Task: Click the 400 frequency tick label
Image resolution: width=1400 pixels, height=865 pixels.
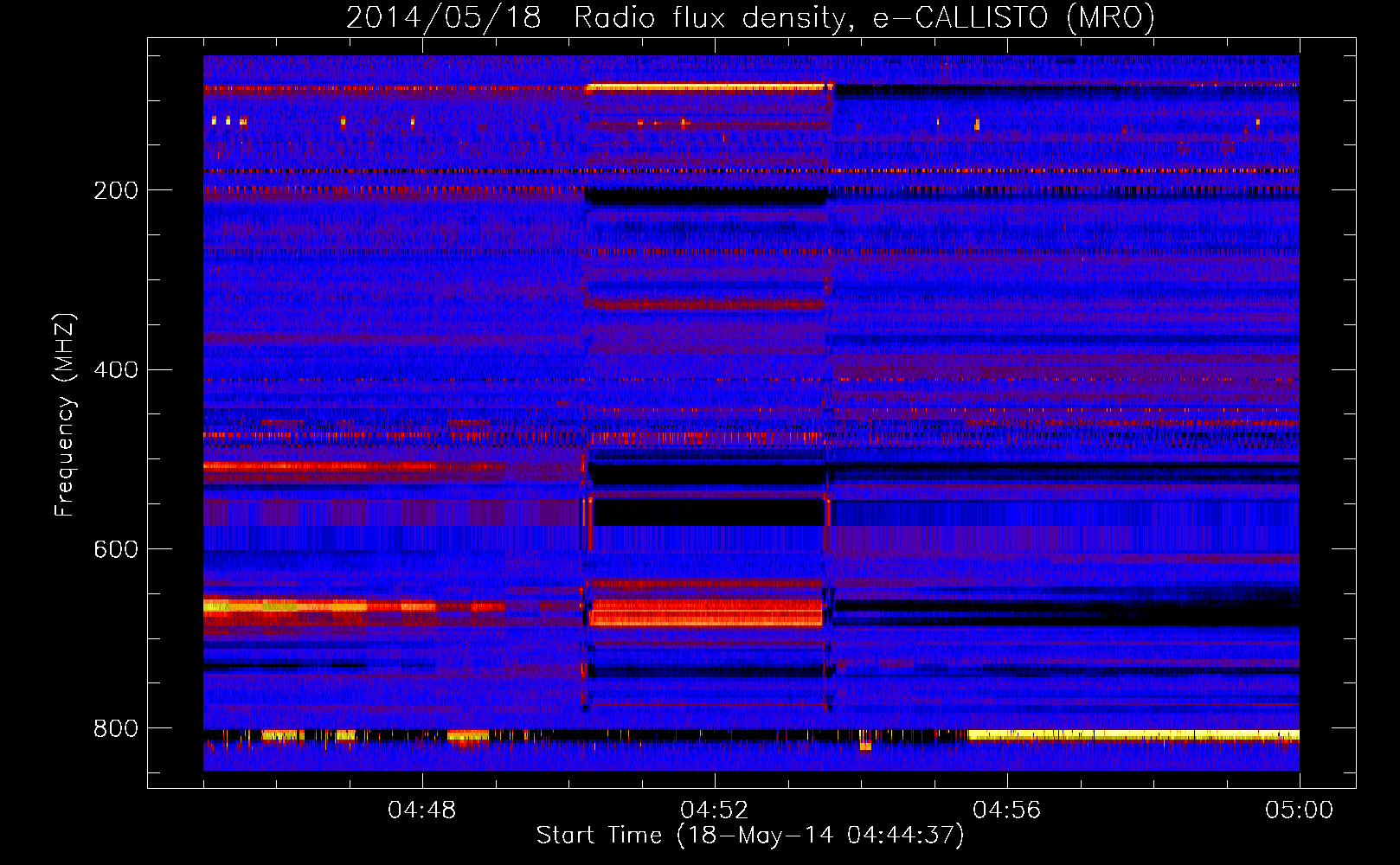Action: (116, 370)
